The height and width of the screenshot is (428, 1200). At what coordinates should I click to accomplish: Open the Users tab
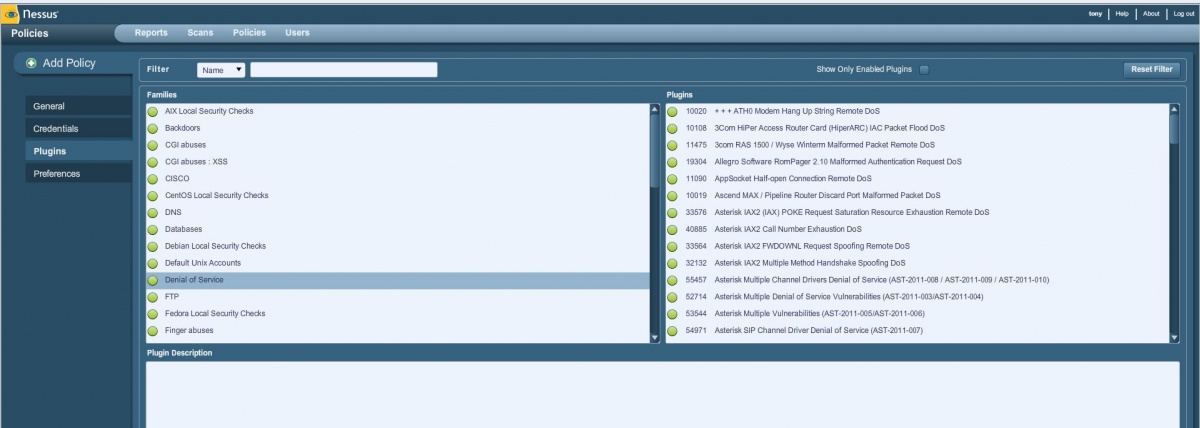(x=297, y=33)
